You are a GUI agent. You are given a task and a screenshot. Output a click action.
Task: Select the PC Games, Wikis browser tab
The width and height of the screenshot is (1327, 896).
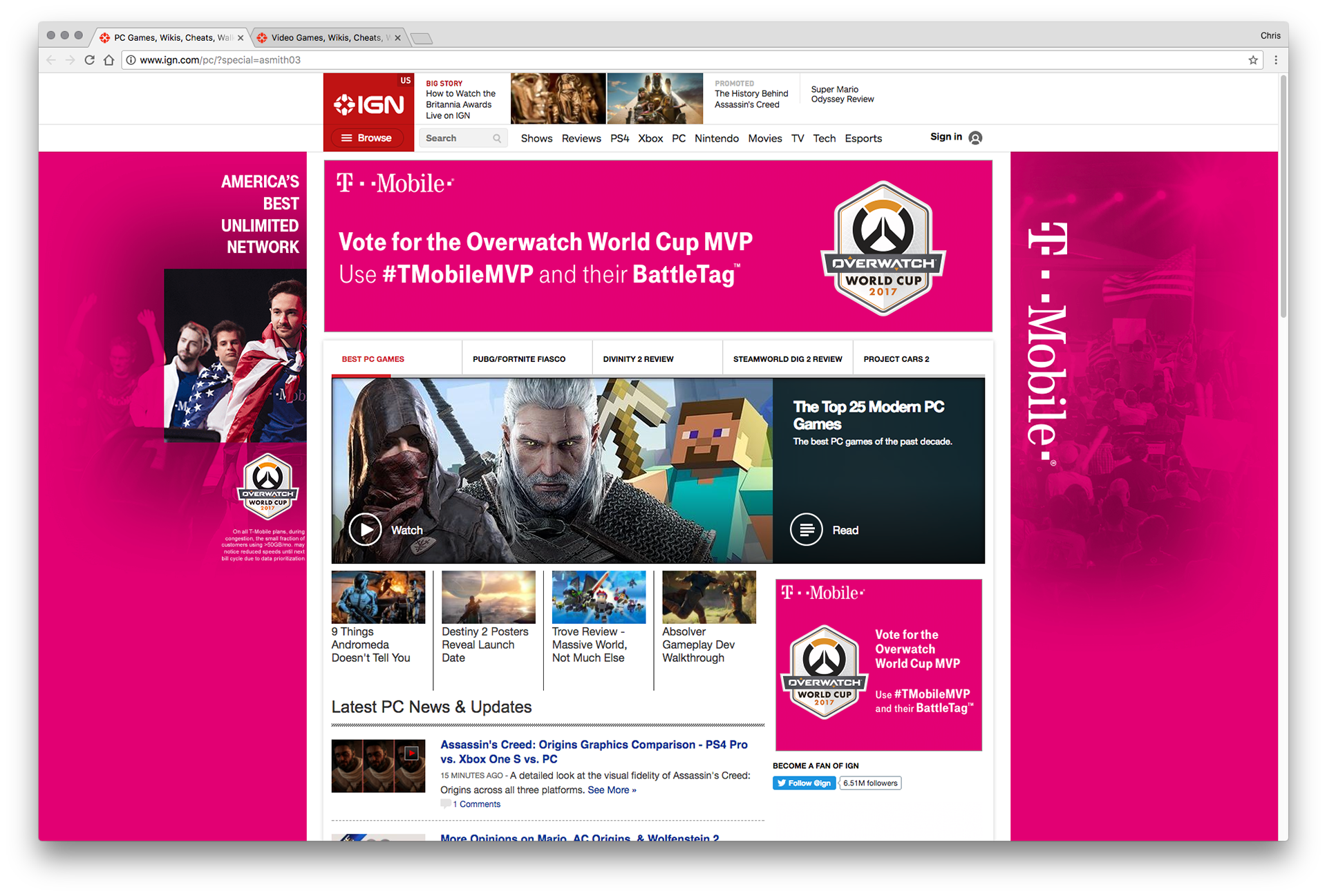click(171, 38)
